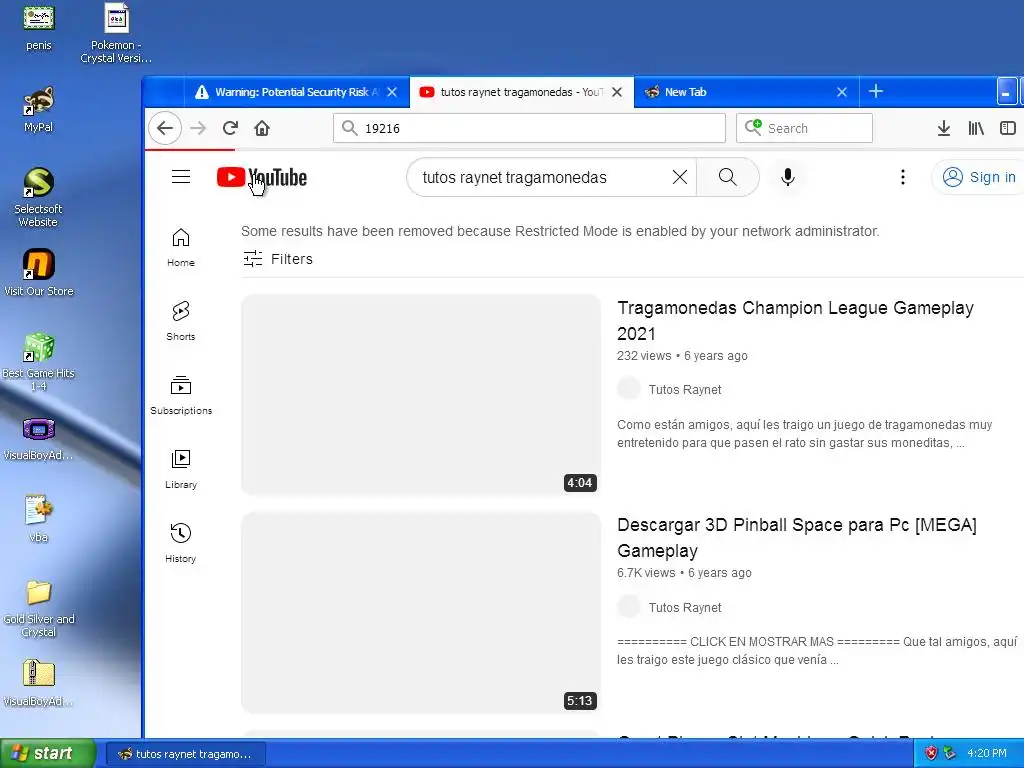Viewport: 1024px width, 768px height.
Task: Reload the current page
Action: click(x=230, y=128)
